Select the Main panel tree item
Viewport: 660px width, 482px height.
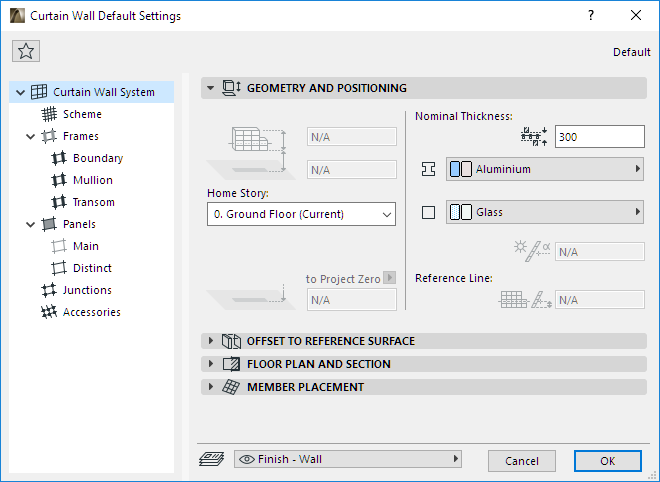(86, 246)
